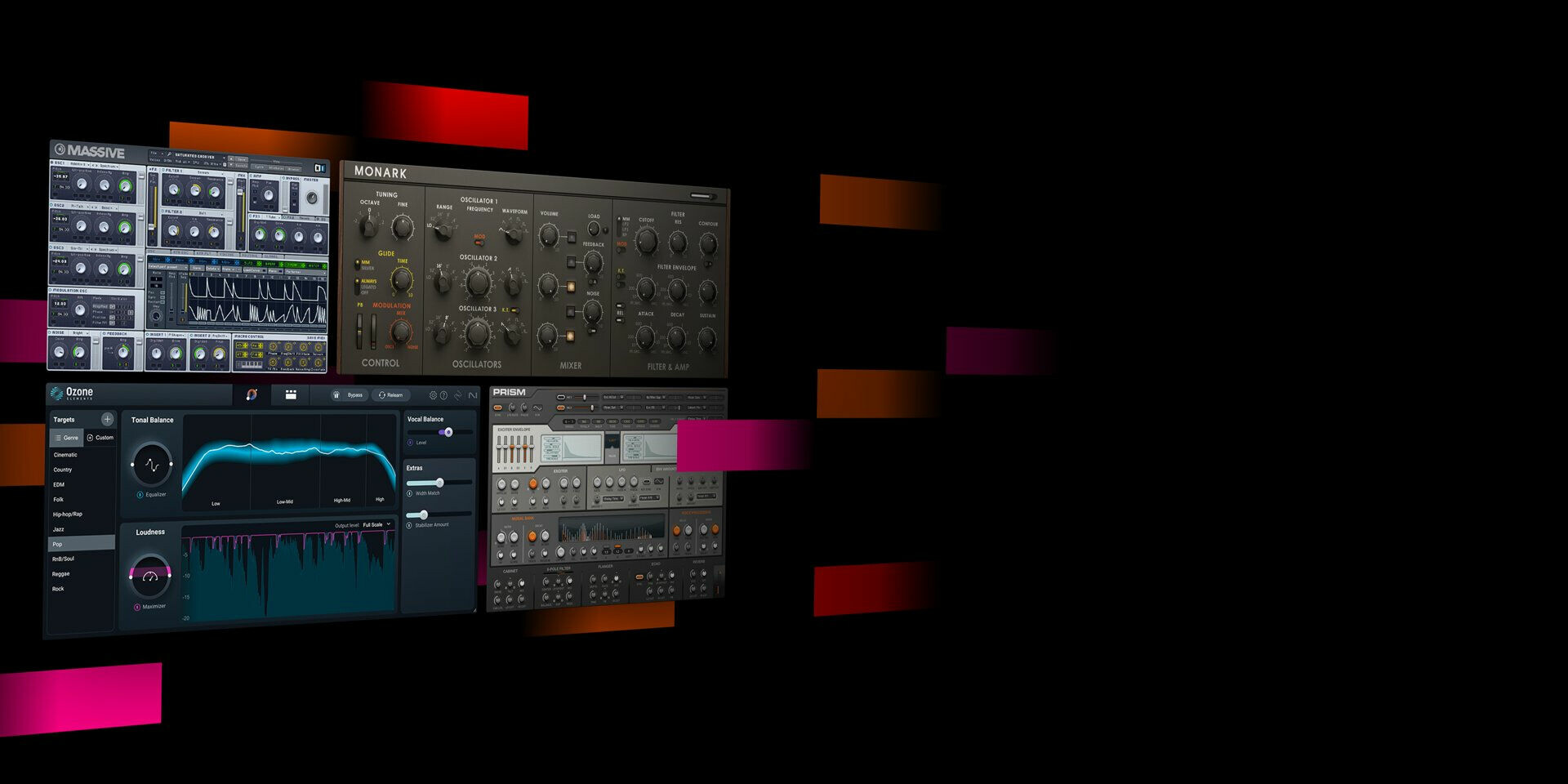Click Monark Tuning Octave knob
1568x784 pixels.
(369, 225)
